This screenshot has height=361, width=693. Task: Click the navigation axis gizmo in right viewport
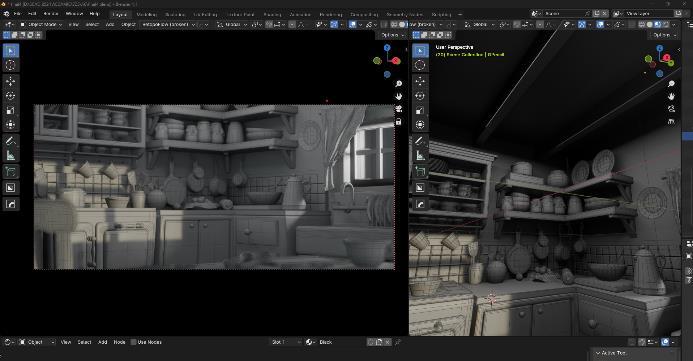tap(660, 61)
